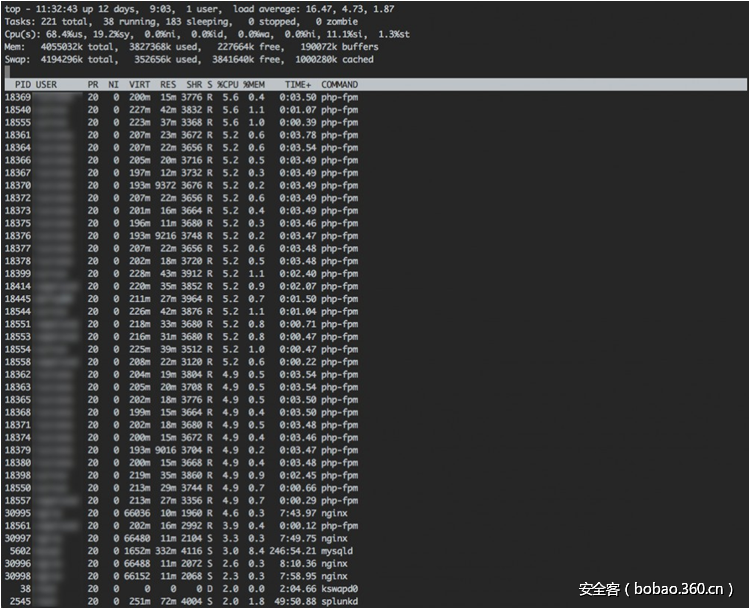749x608 pixels.
Task: Click RES value 9216
Action: pyautogui.click(x=165, y=236)
